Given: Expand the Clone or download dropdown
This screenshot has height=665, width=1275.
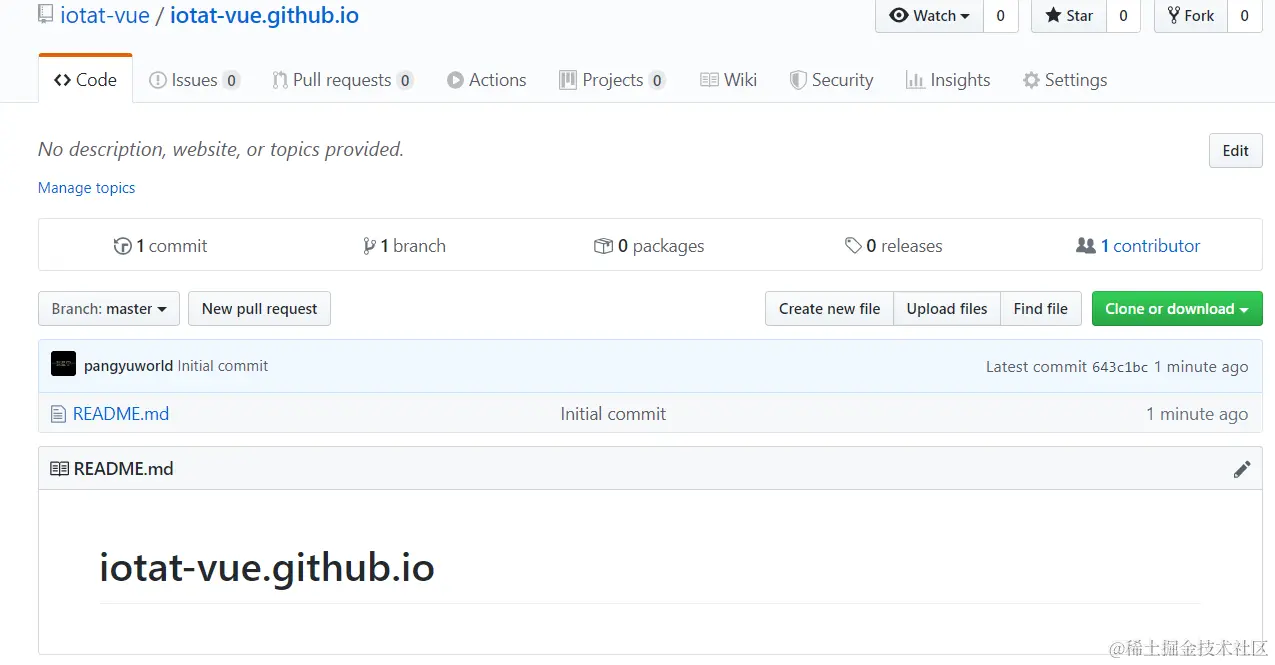Looking at the screenshot, I should point(1177,309).
